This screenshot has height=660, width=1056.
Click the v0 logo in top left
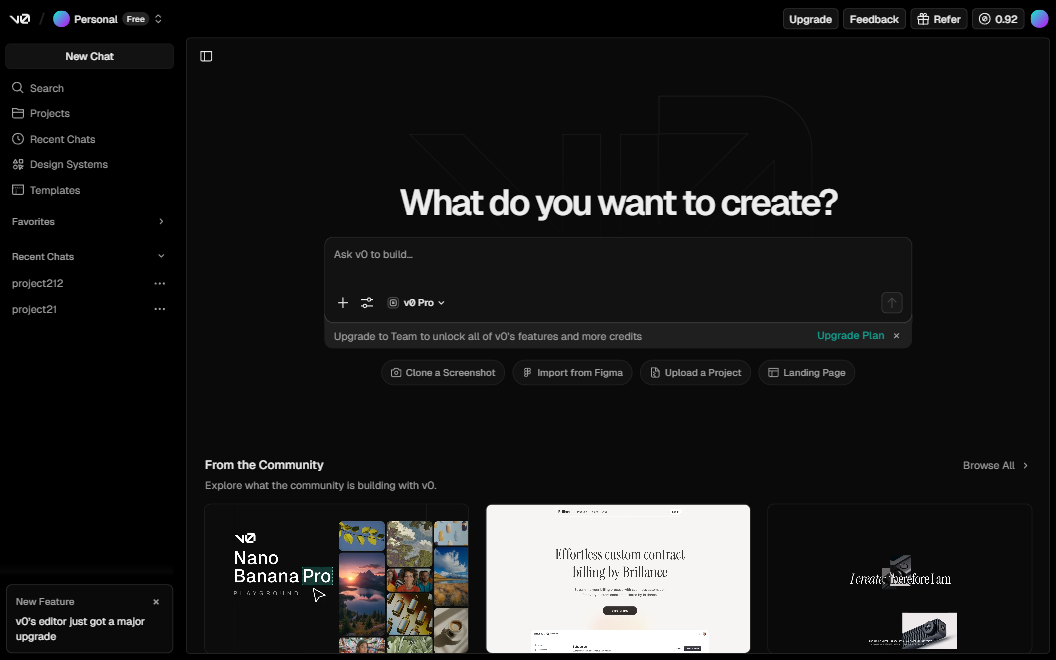(20, 19)
